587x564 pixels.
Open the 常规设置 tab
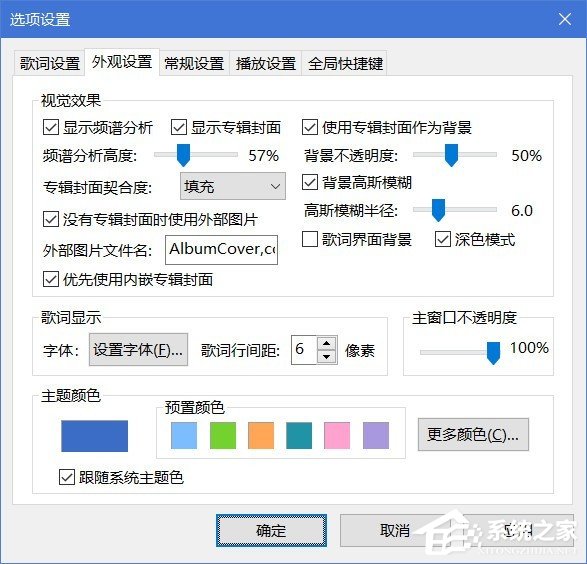pyautogui.click(x=194, y=63)
